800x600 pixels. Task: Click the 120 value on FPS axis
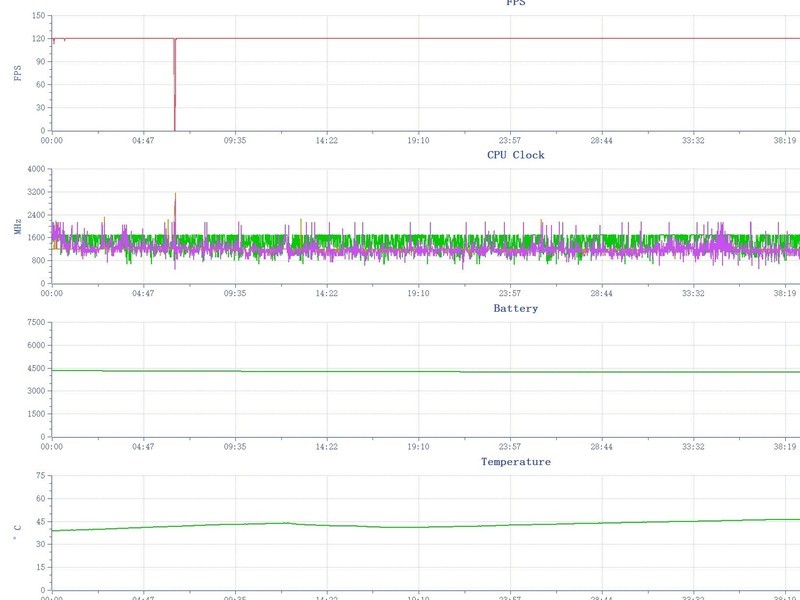pos(38,39)
